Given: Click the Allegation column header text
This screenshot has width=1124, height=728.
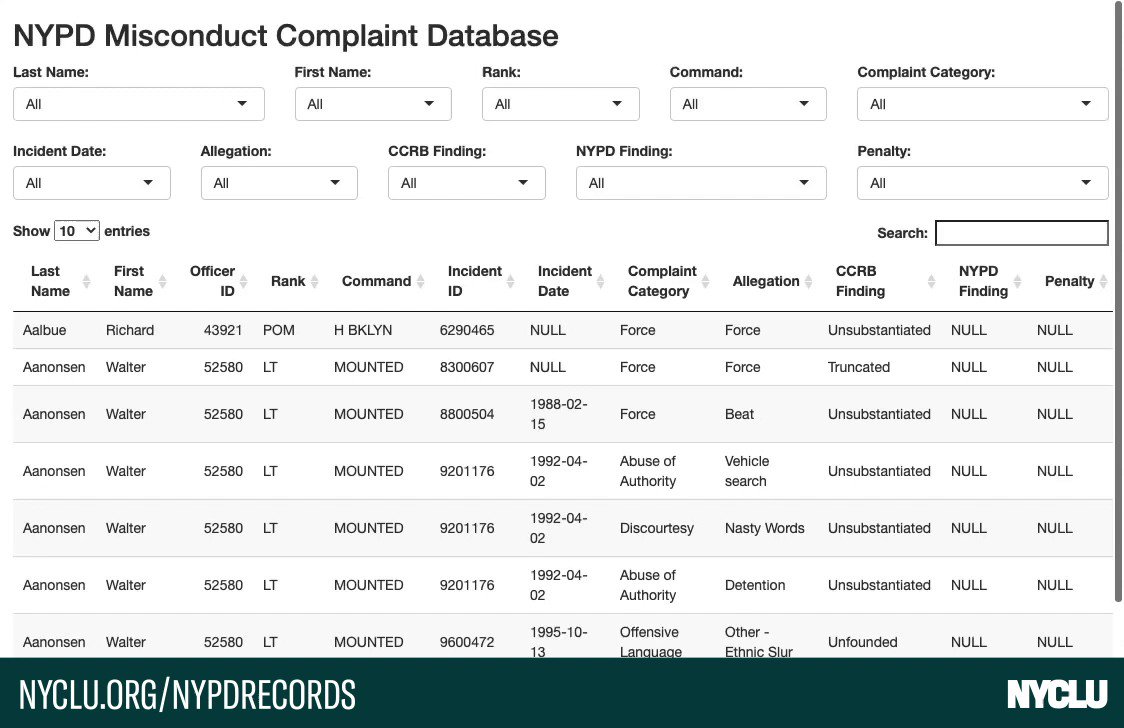Looking at the screenshot, I should click(x=766, y=281).
